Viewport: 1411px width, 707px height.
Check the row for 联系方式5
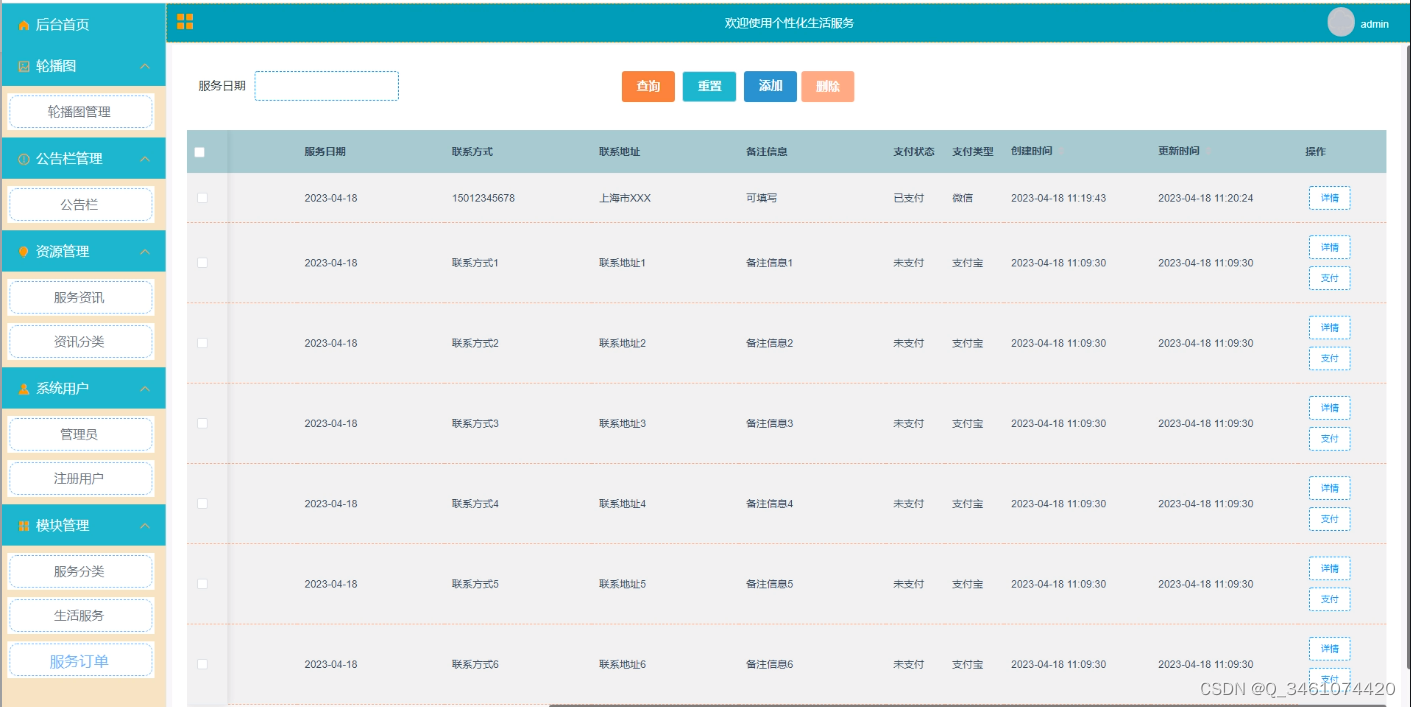click(202, 584)
